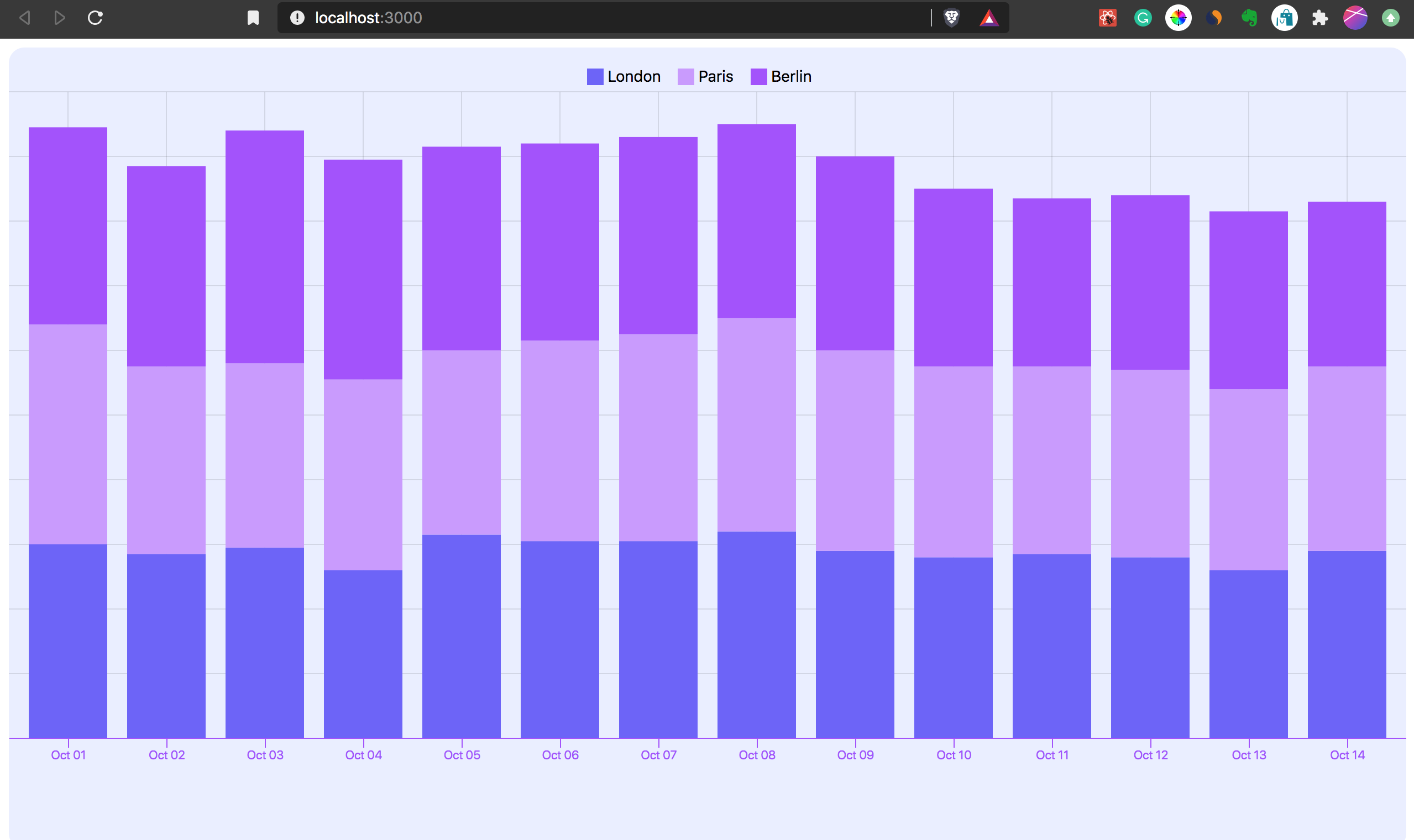The width and height of the screenshot is (1414, 840).
Task: Open the Grammarly extension
Action: pos(1143,18)
